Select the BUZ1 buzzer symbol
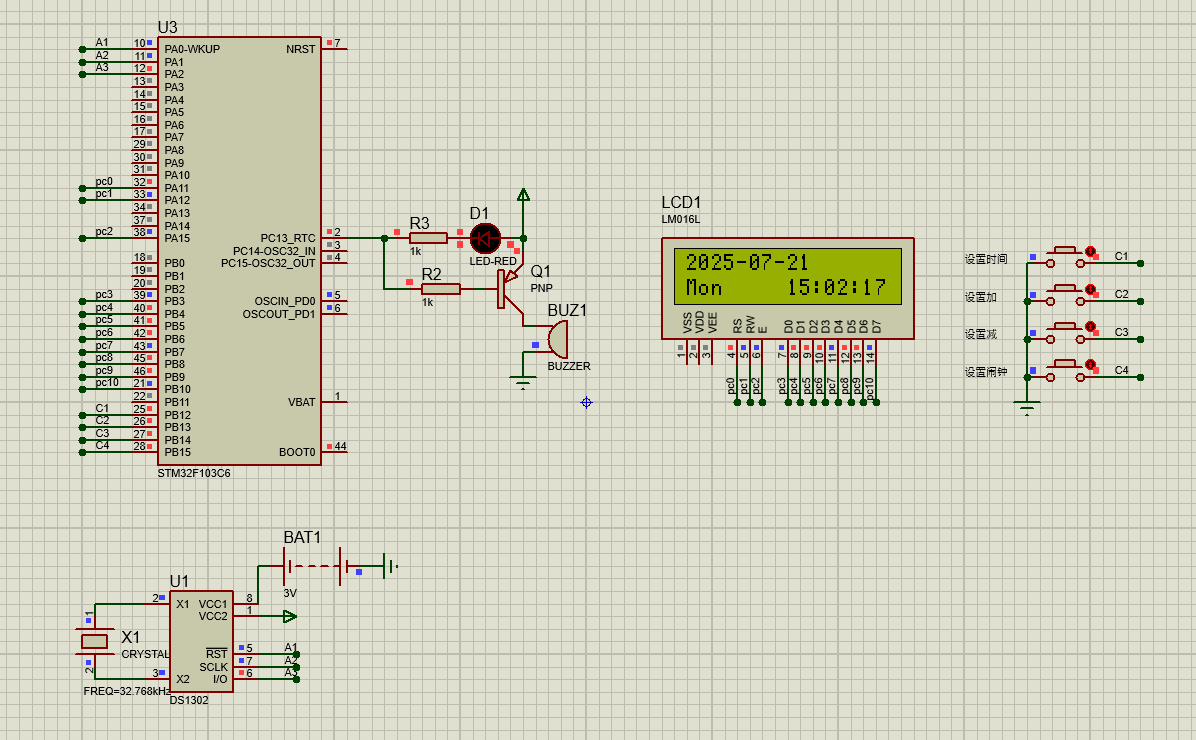This screenshot has height=740, width=1196. click(x=557, y=339)
